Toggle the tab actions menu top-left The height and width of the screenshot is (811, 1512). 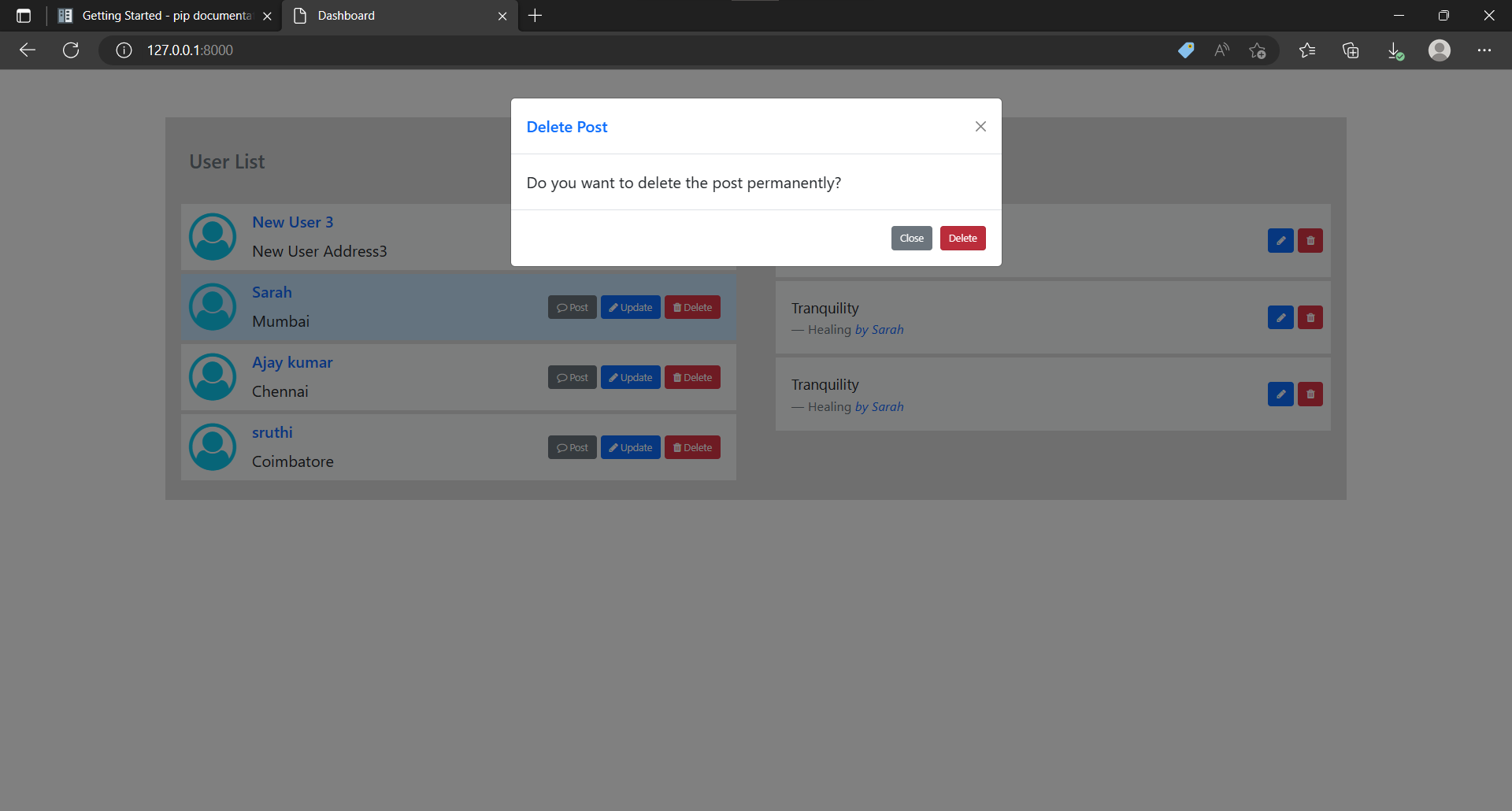point(23,15)
